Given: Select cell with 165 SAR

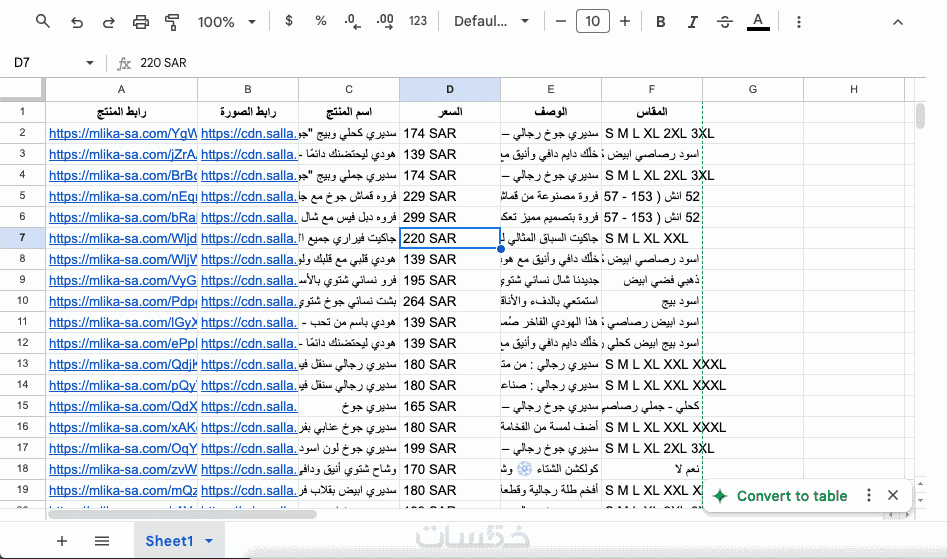Looking at the screenshot, I should (x=450, y=406).
